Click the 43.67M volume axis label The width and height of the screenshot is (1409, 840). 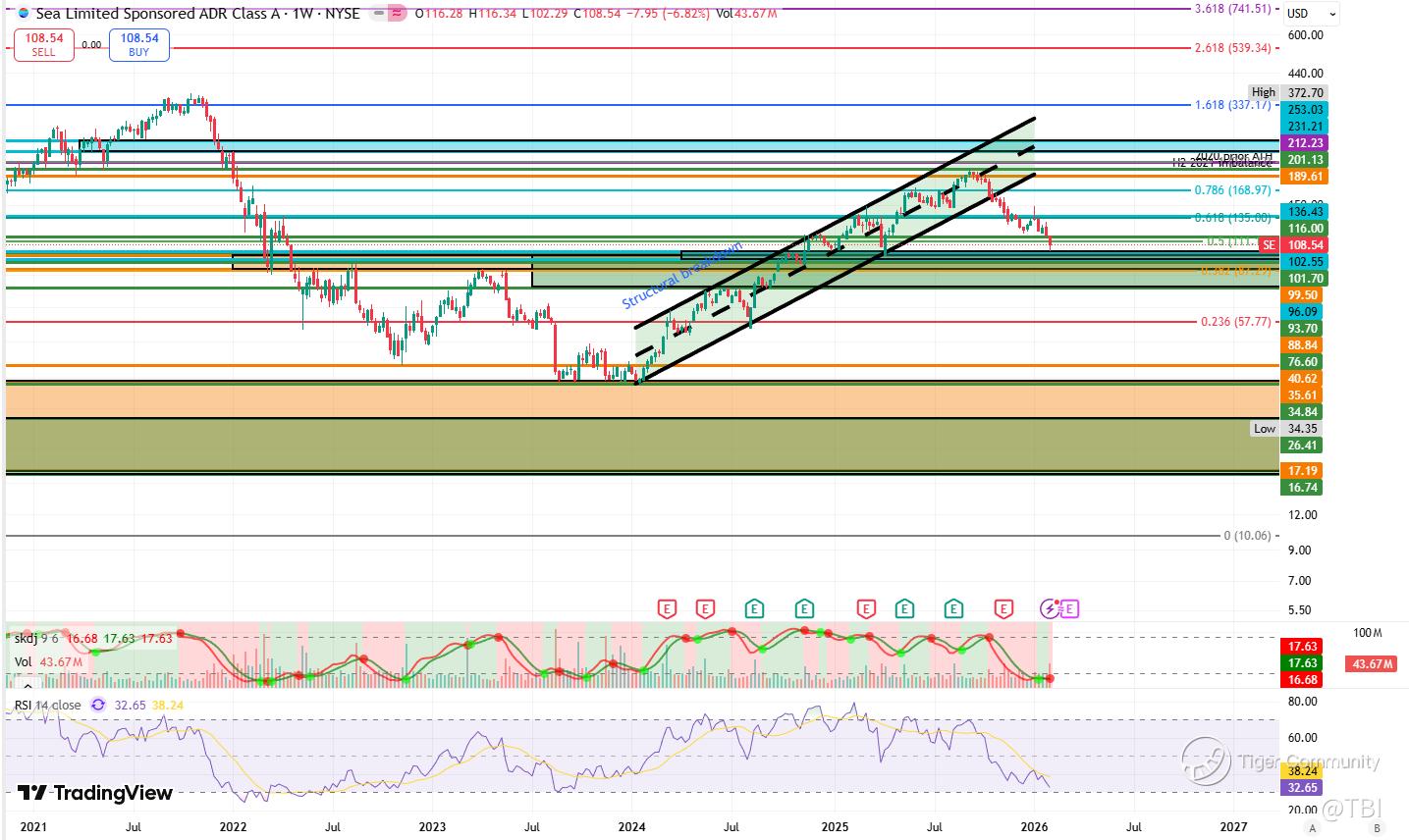click(1373, 664)
